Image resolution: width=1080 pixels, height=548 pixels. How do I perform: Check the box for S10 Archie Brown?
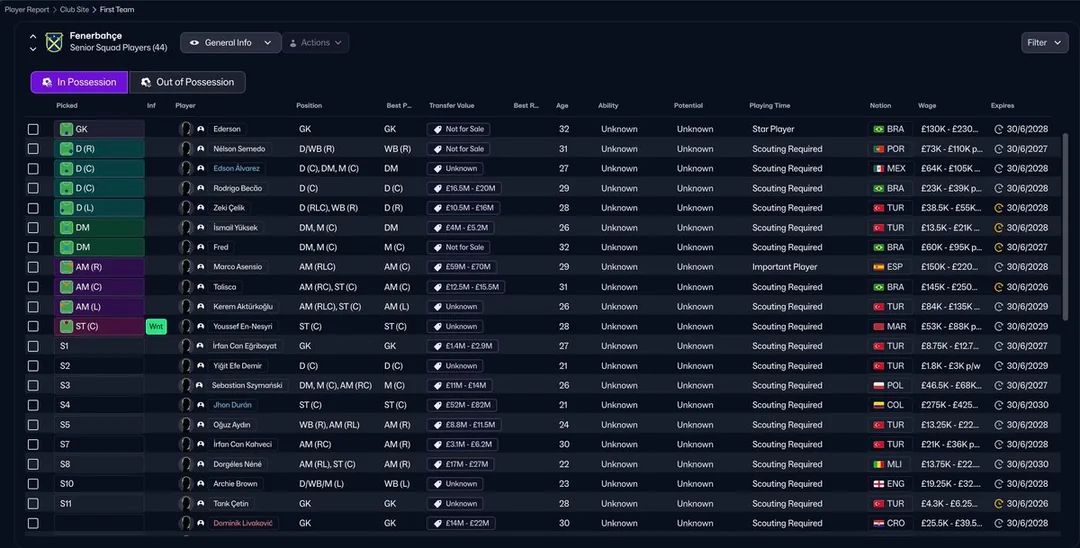pos(33,484)
